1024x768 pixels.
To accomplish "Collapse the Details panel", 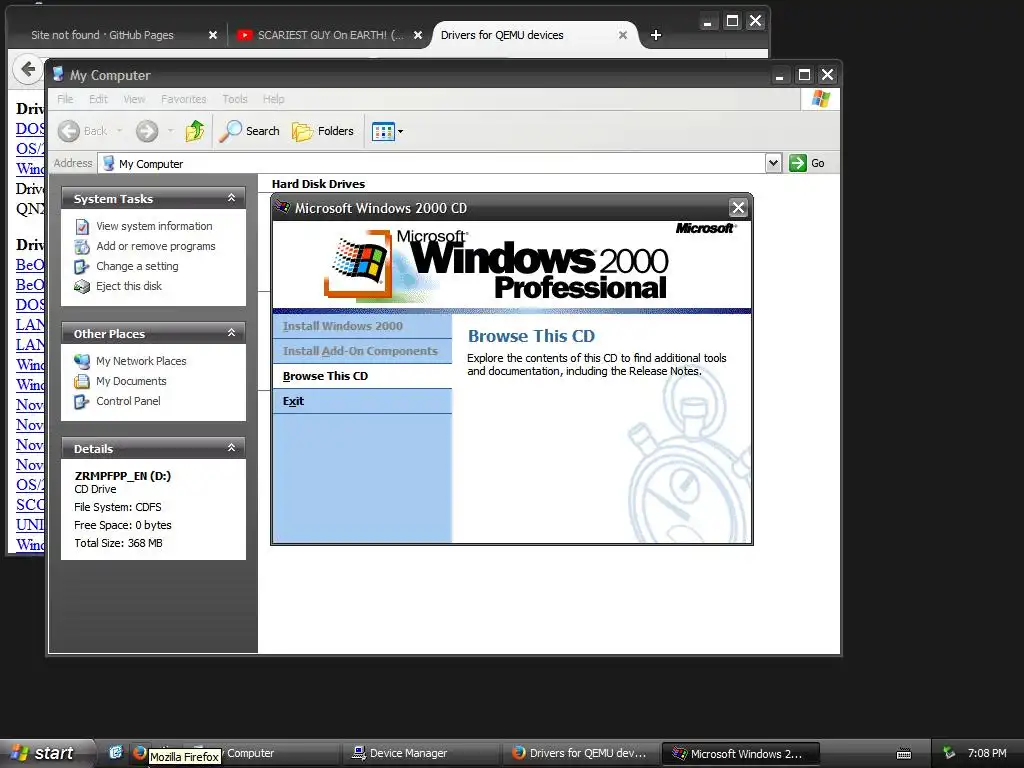I will (x=231, y=448).
